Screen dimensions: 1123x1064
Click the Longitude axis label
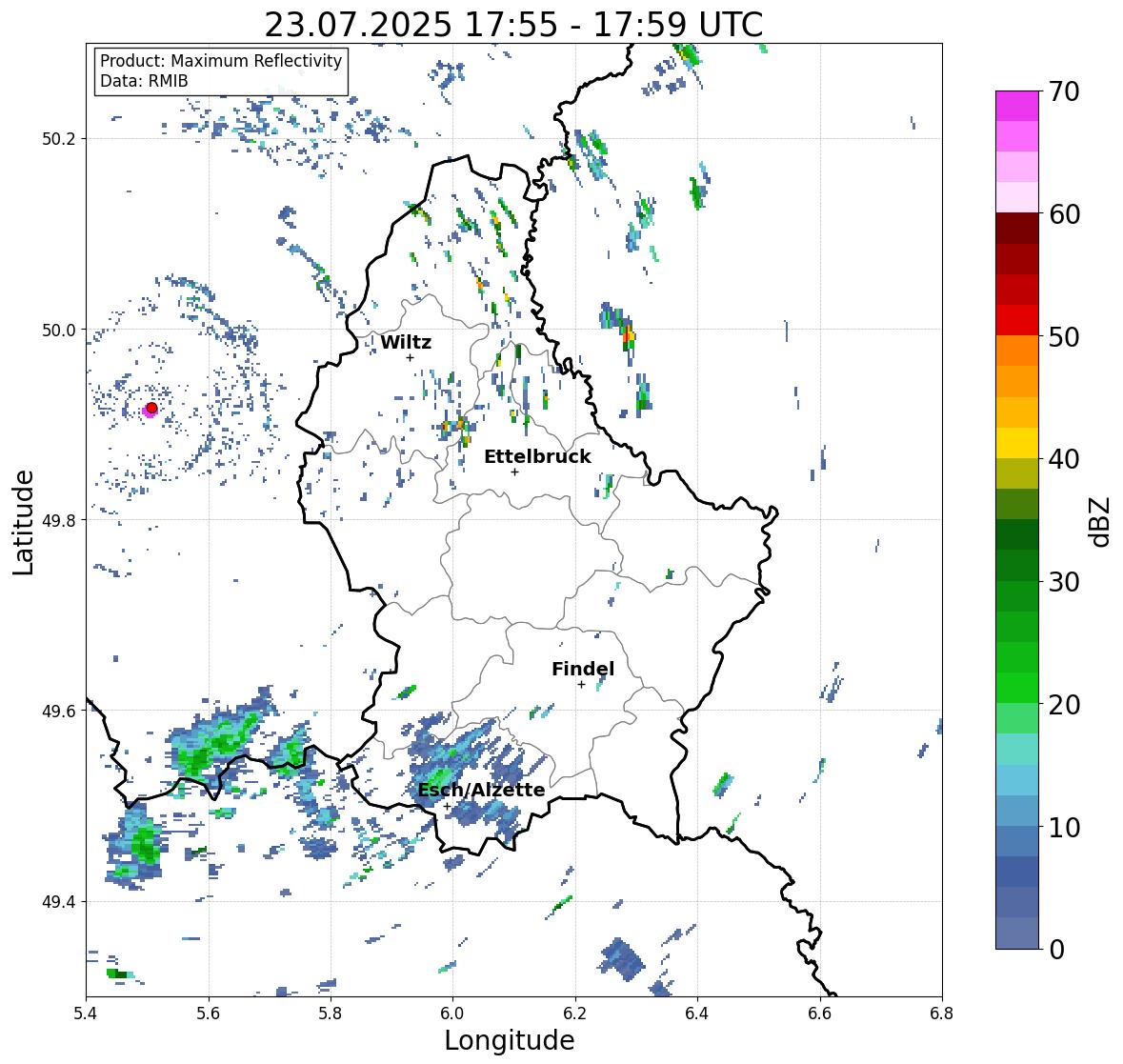coord(510,1039)
